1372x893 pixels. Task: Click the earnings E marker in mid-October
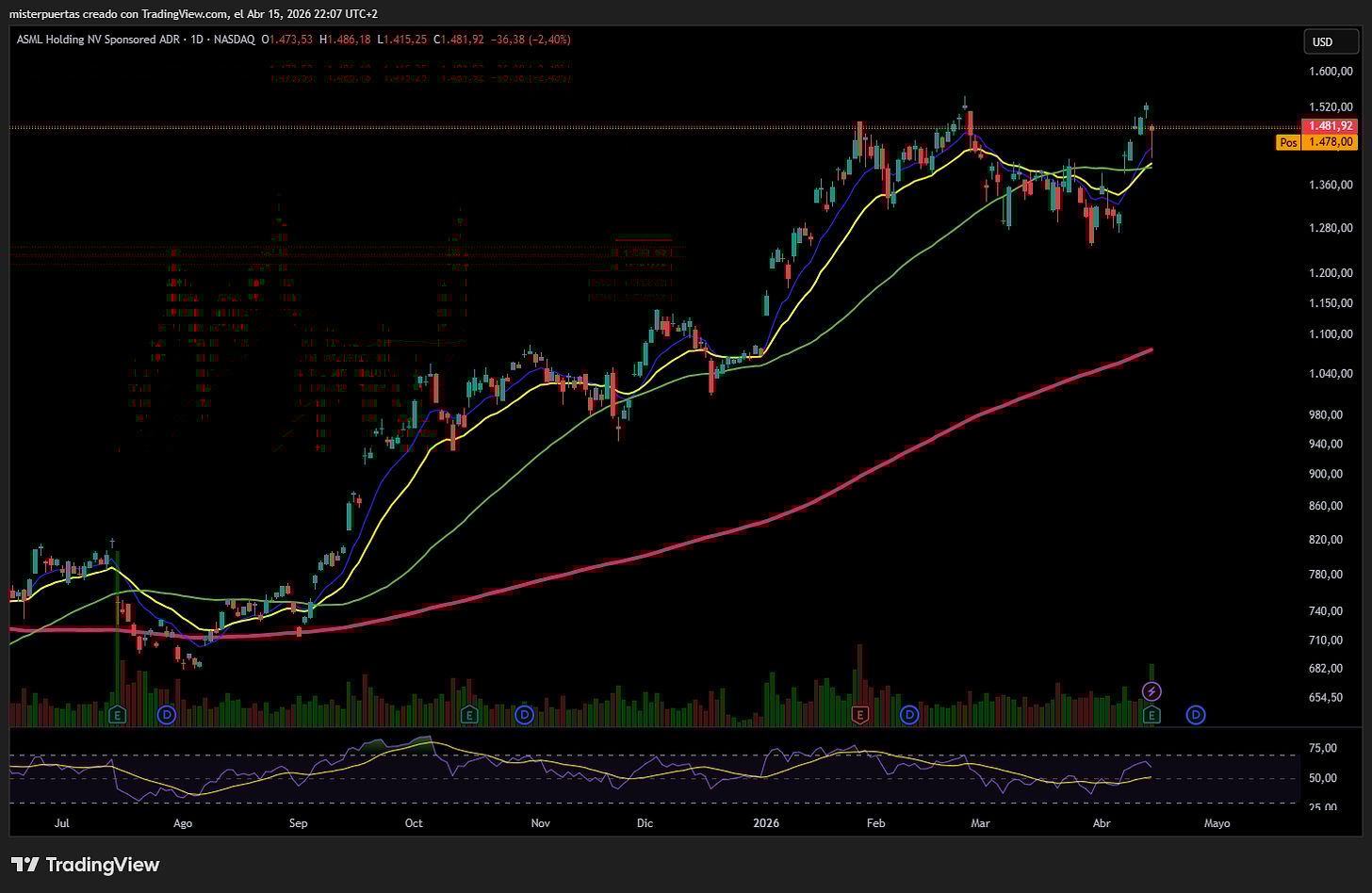point(468,715)
